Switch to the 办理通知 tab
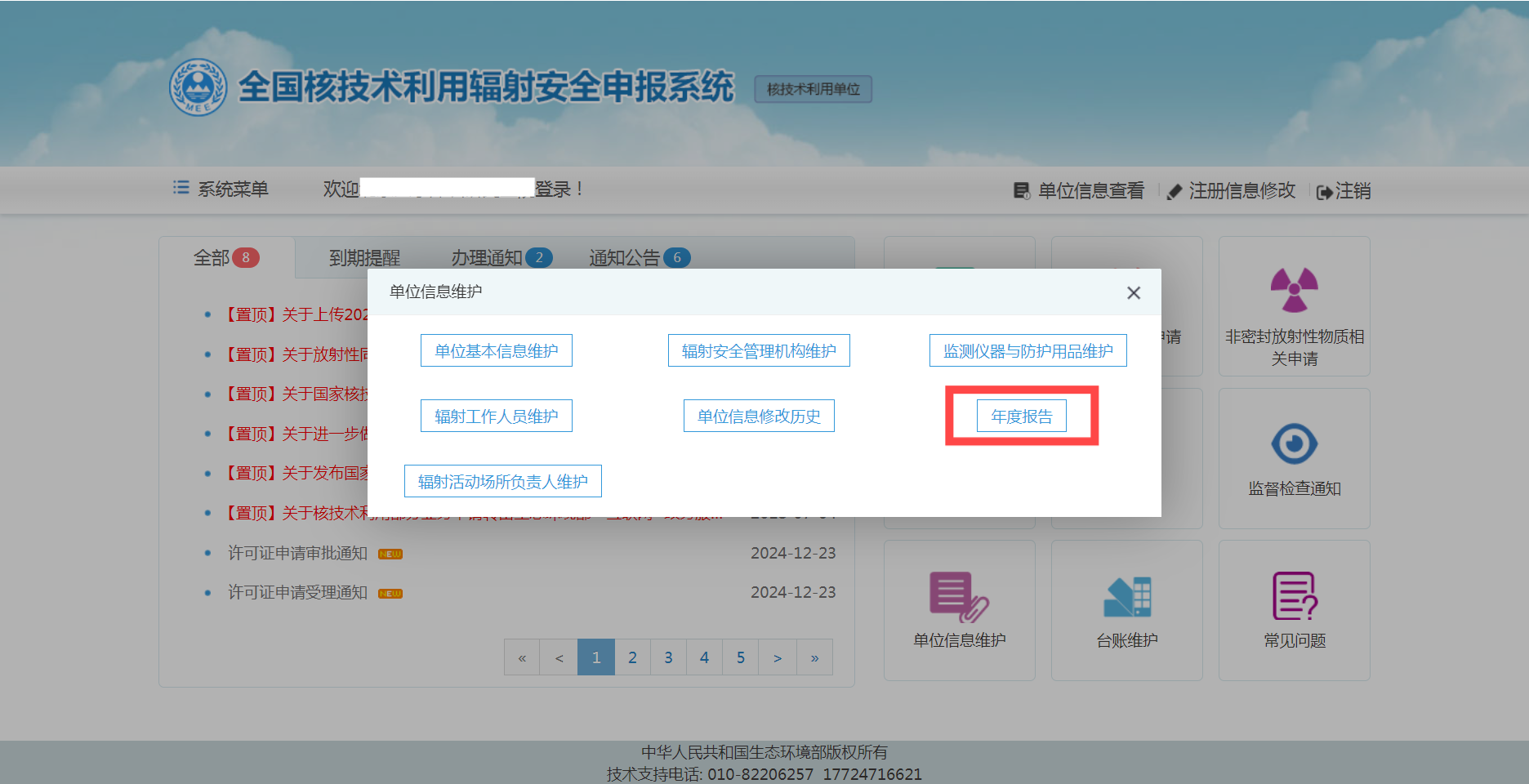Screen dimensions: 1529x784 [x=487, y=258]
